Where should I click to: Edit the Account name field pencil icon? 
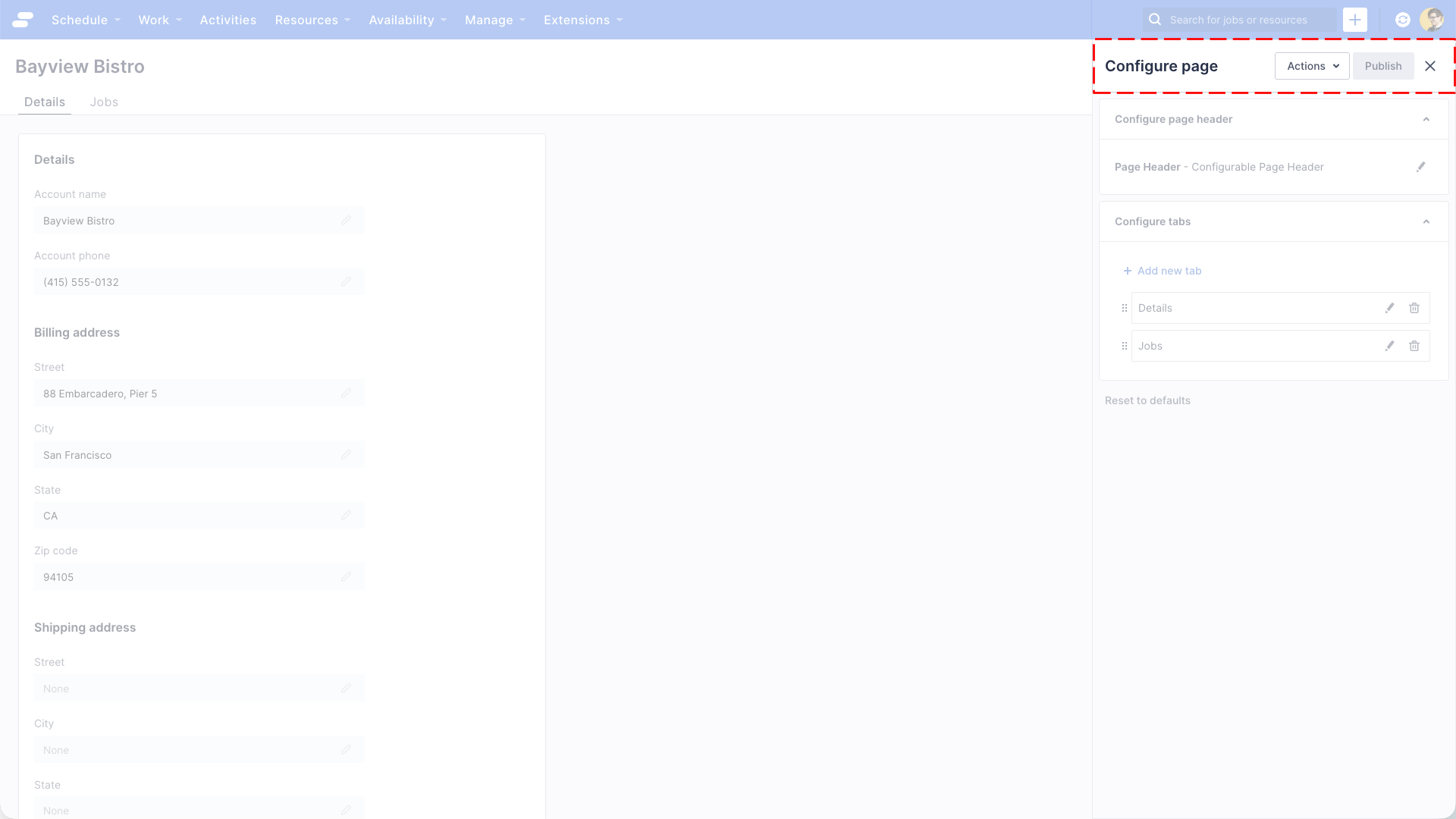pos(347,220)
